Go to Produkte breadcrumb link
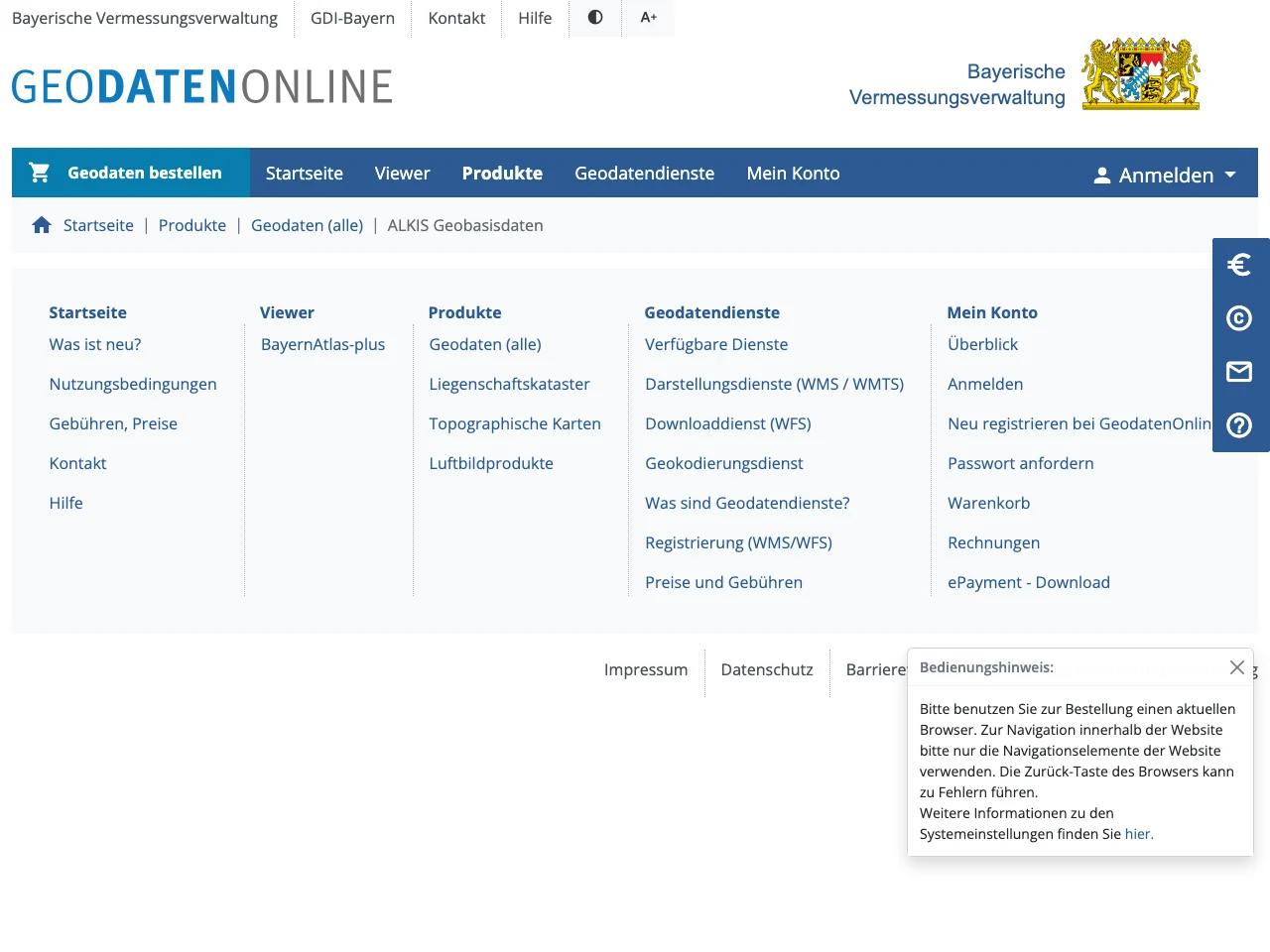 click(192, 225)
